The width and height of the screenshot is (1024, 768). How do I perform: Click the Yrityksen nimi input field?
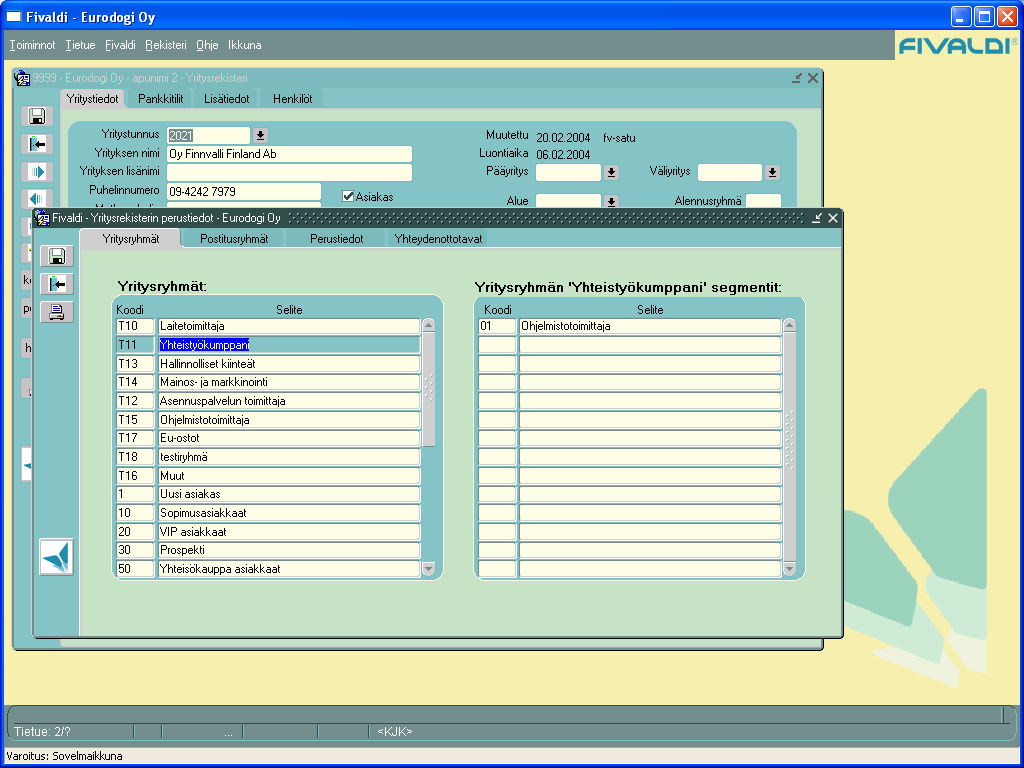click(289, 154)
